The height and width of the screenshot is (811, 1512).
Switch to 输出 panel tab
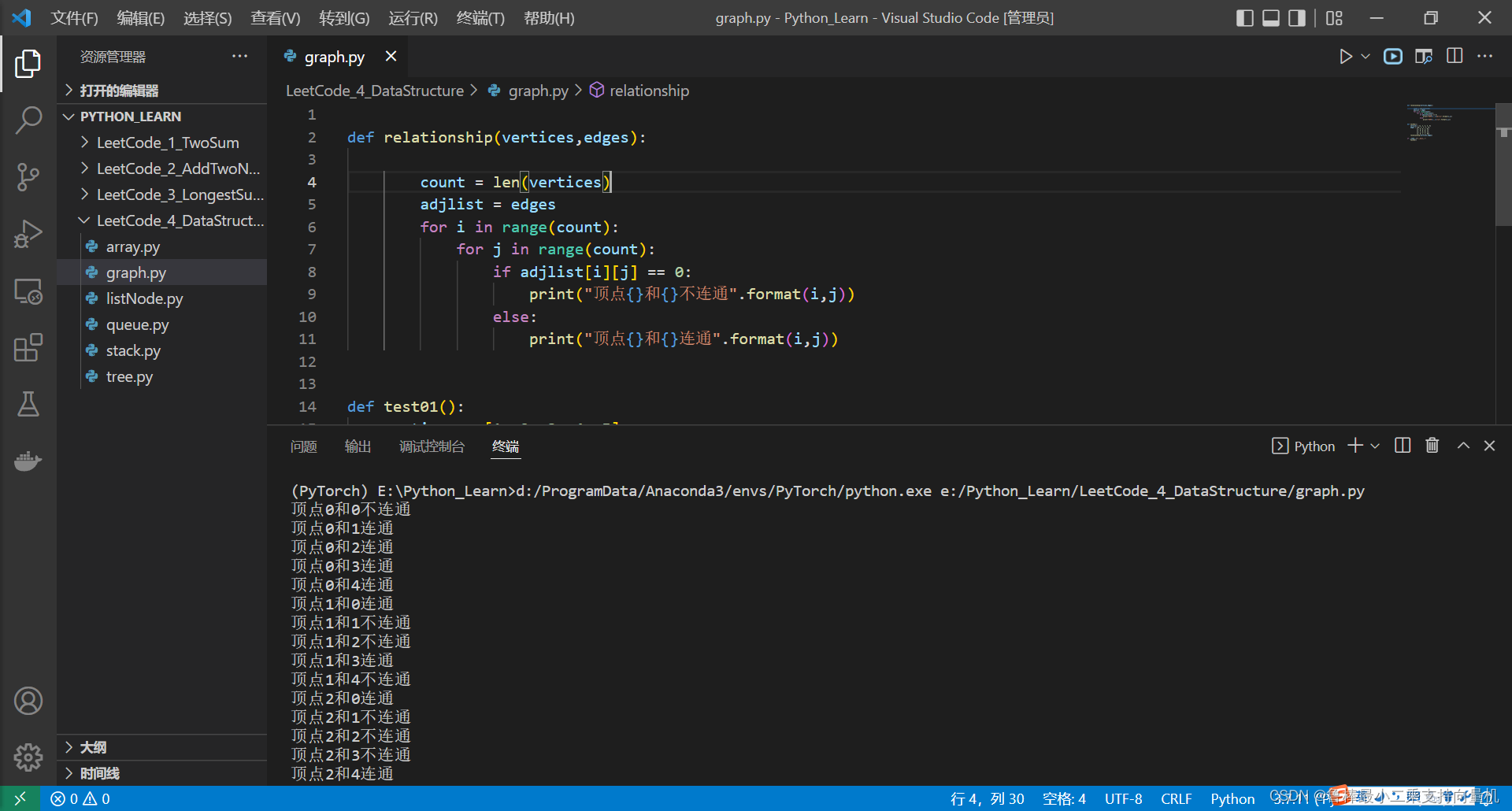[x=358, y=446]
